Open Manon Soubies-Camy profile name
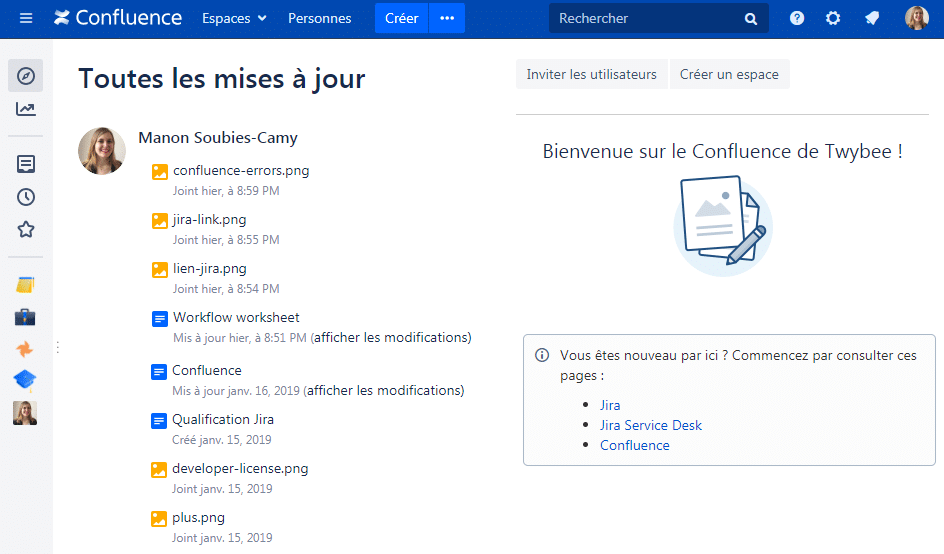The width and height of the screenshot is (944, 554). pos(218,138)
